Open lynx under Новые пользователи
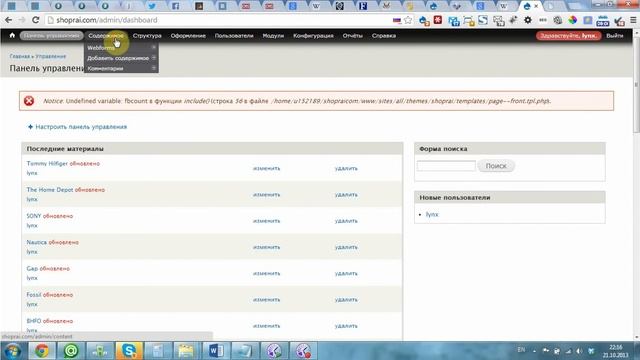 pyautogui.click(x=432, y=214)
